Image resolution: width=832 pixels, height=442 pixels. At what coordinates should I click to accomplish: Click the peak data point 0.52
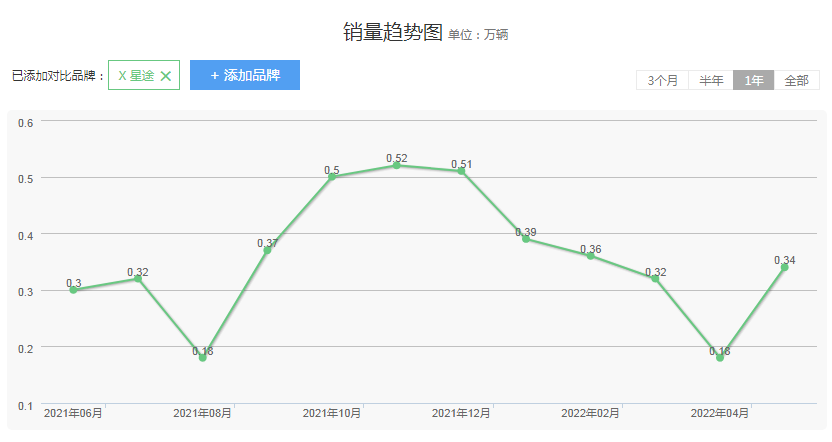tap(396, 165)
